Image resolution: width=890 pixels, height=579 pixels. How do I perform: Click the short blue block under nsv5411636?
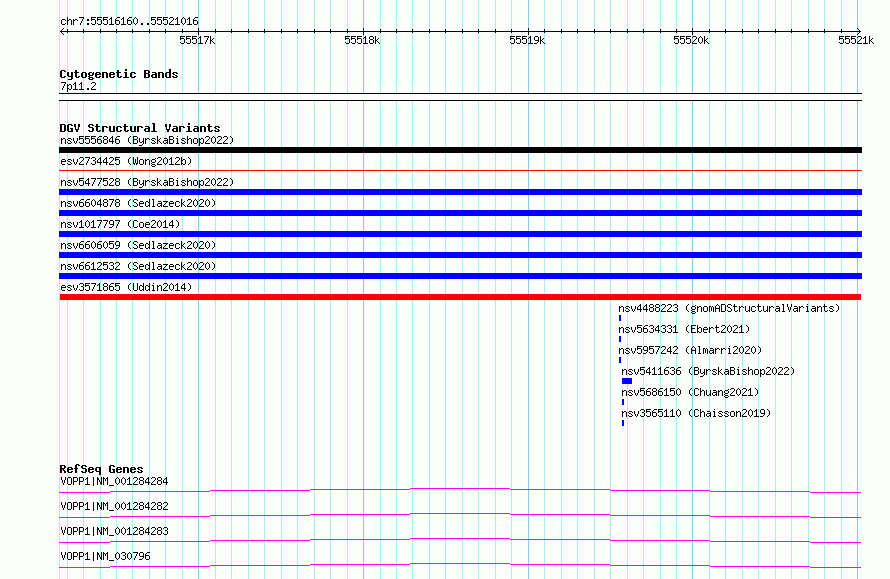627,381
